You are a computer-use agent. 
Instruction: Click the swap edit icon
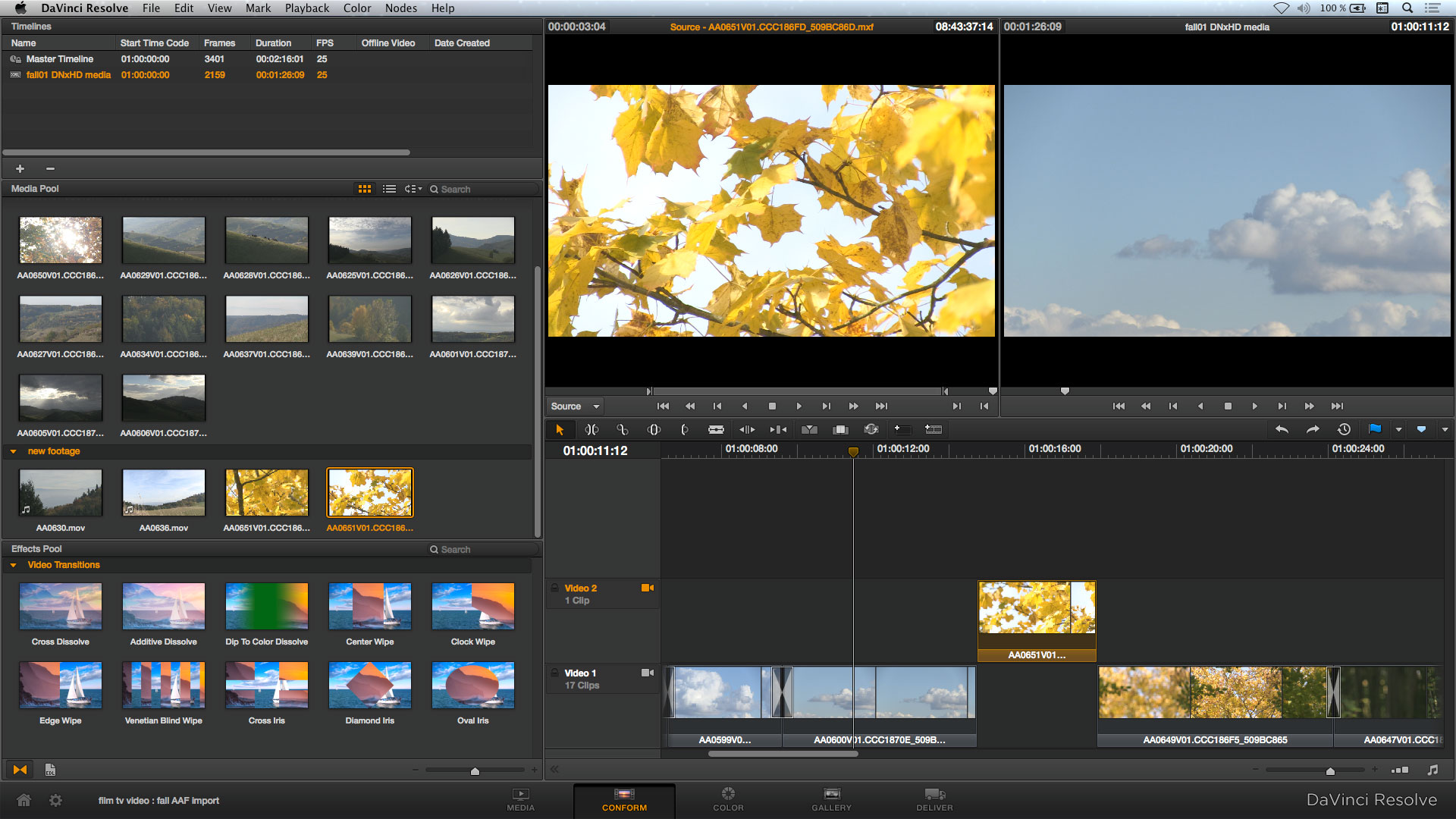(x=871, y=430)
